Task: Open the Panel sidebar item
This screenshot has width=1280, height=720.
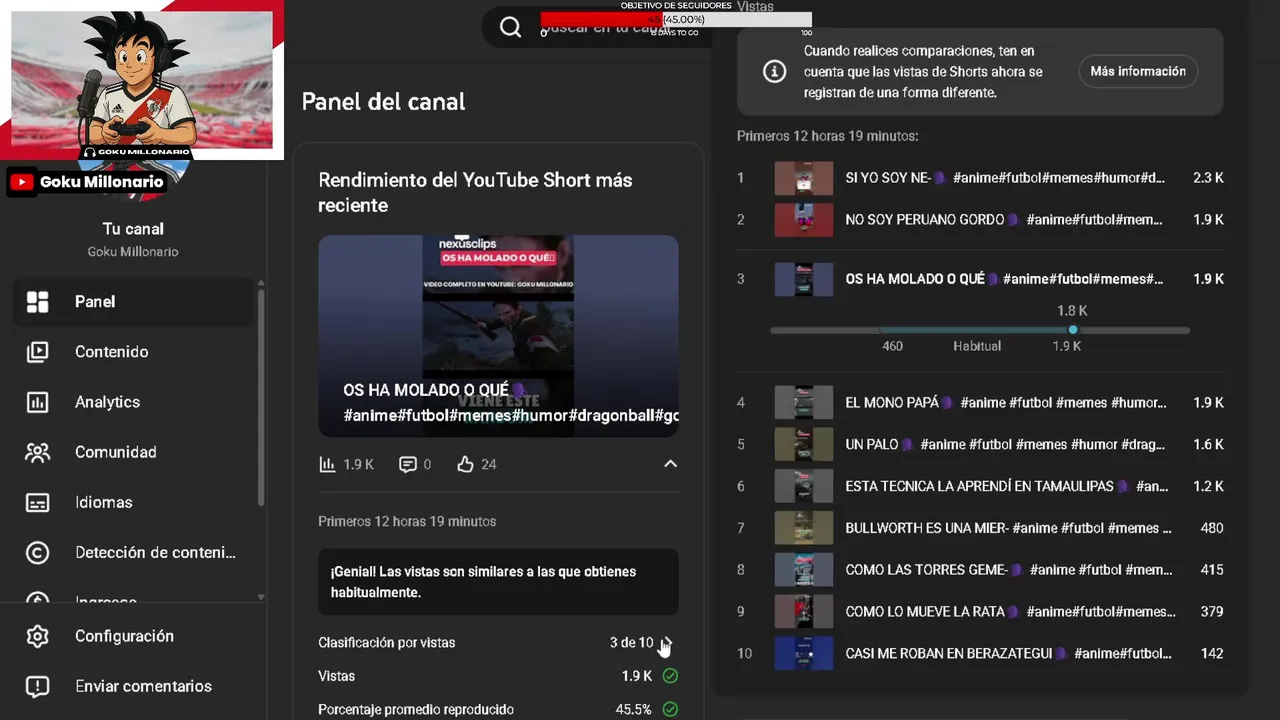Action: tap(133, 302)
